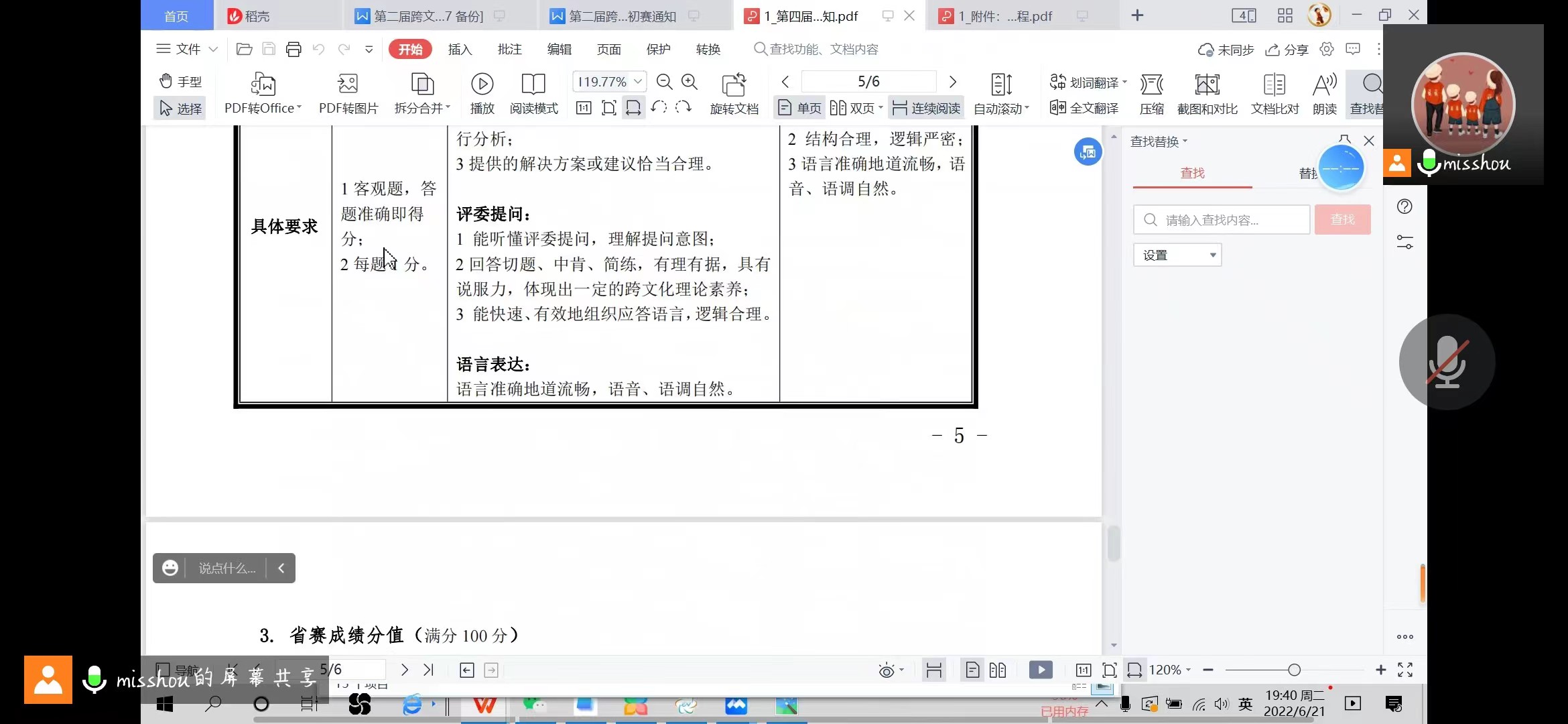Click the 压缩 compress icon
The image size is (1568, 724).
(1151, 85)
